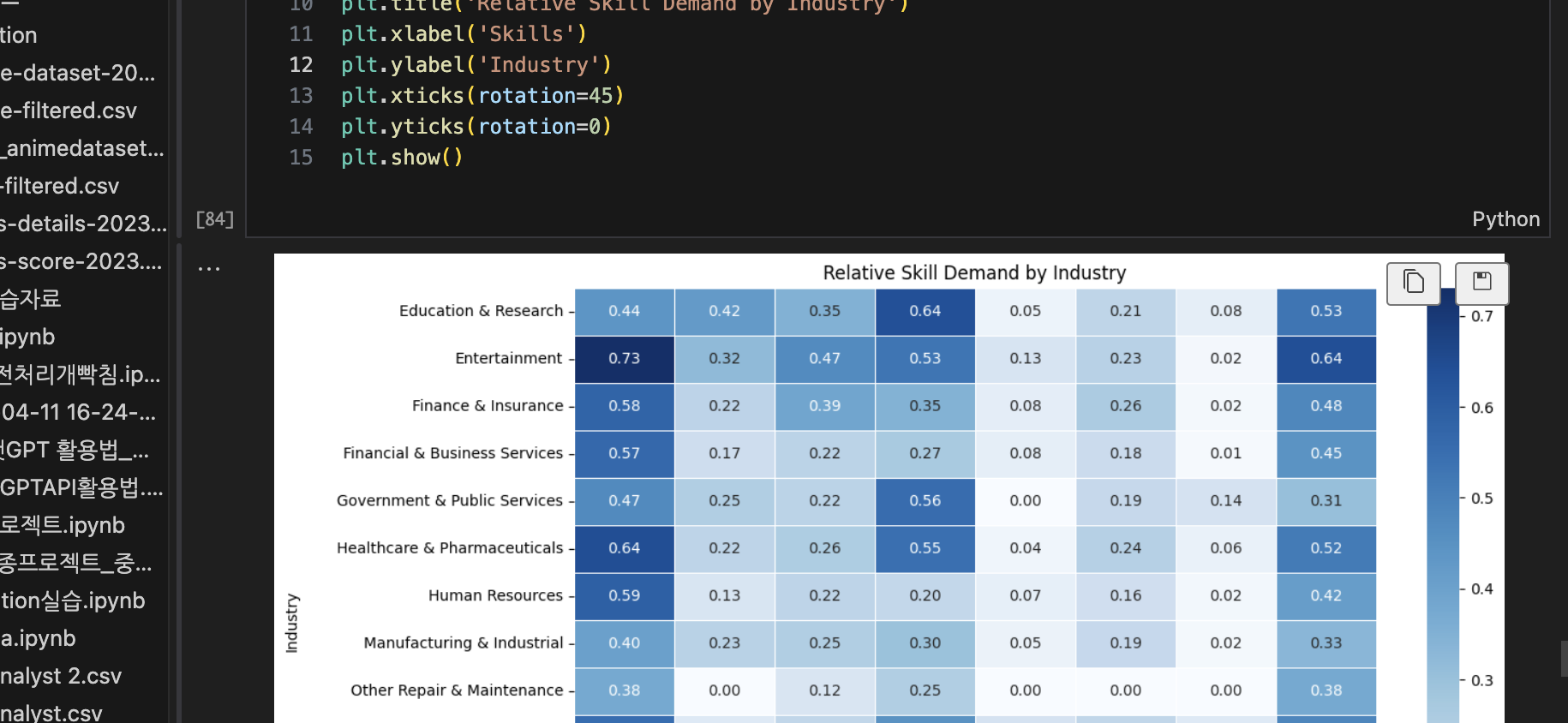Open the 전처리개빡침 notebook file

(81, 374)
